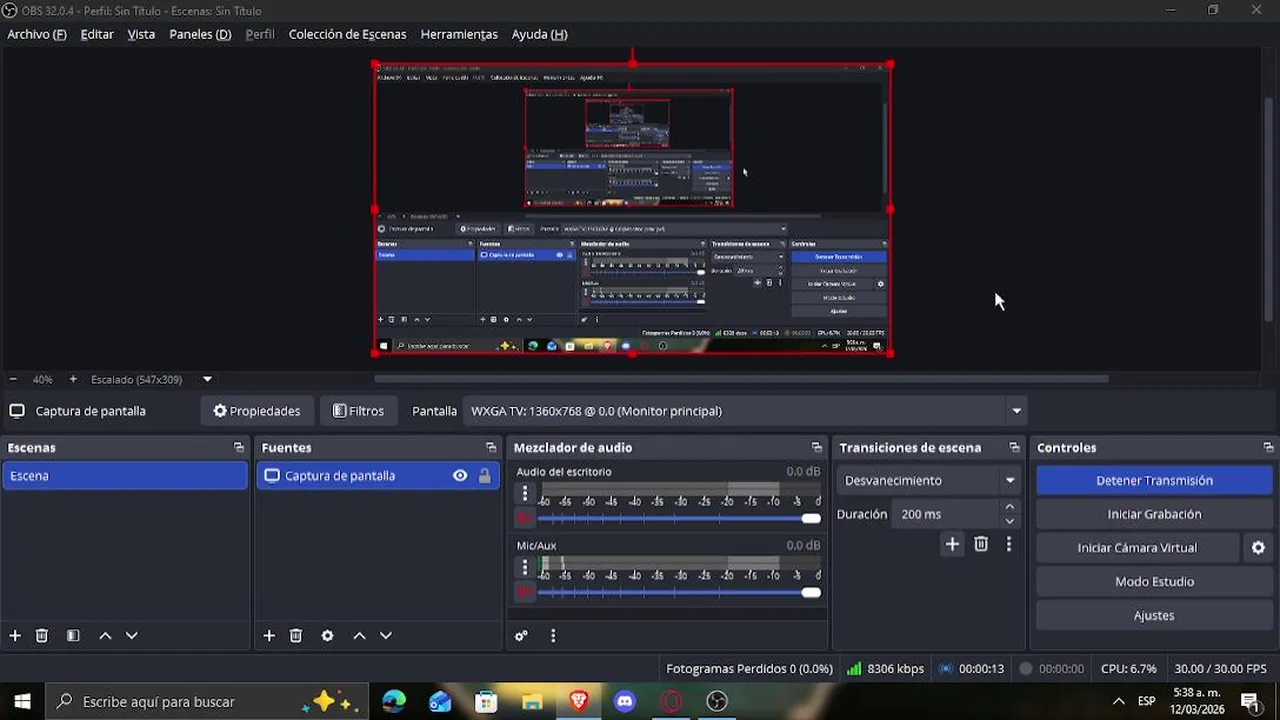Delete selected scene with trash icon
The image size is (1280, 720).
[42, 636]
